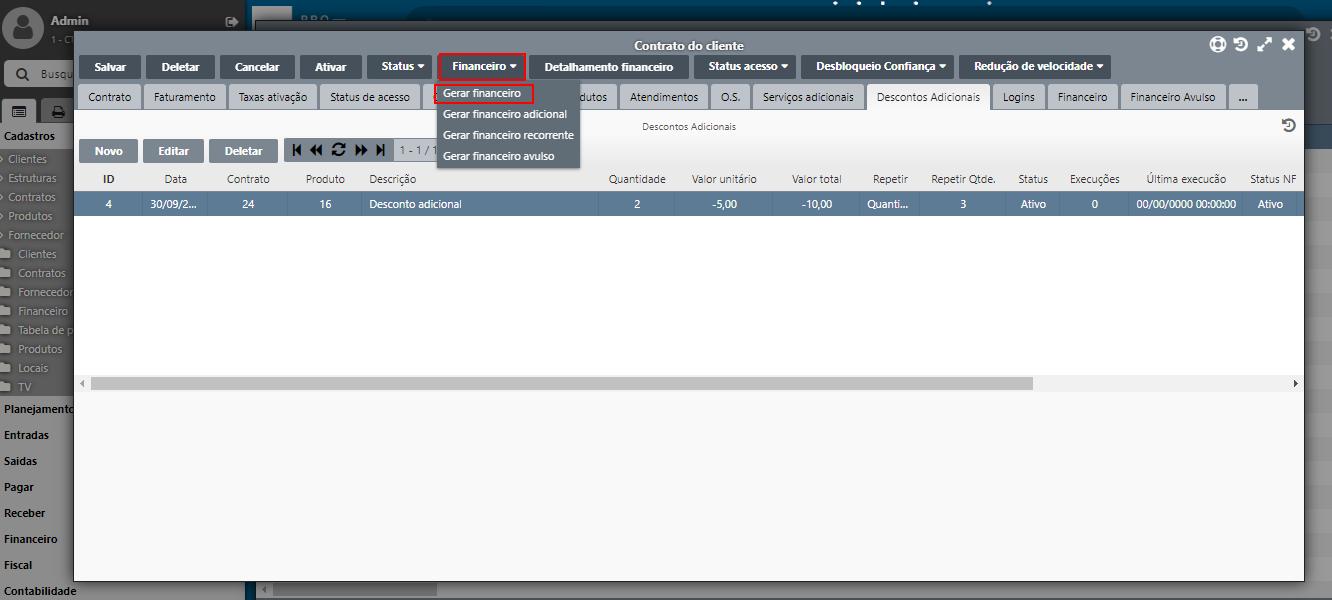Screen dimensions: 1332x600
Task: Select Gerar financeiro recorrente menu option
Action: [x=508, y=135]
